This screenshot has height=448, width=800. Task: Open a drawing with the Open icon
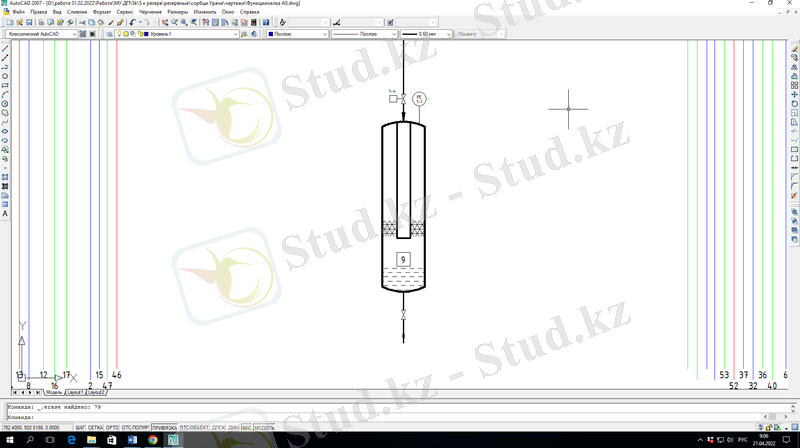[19, 22]
